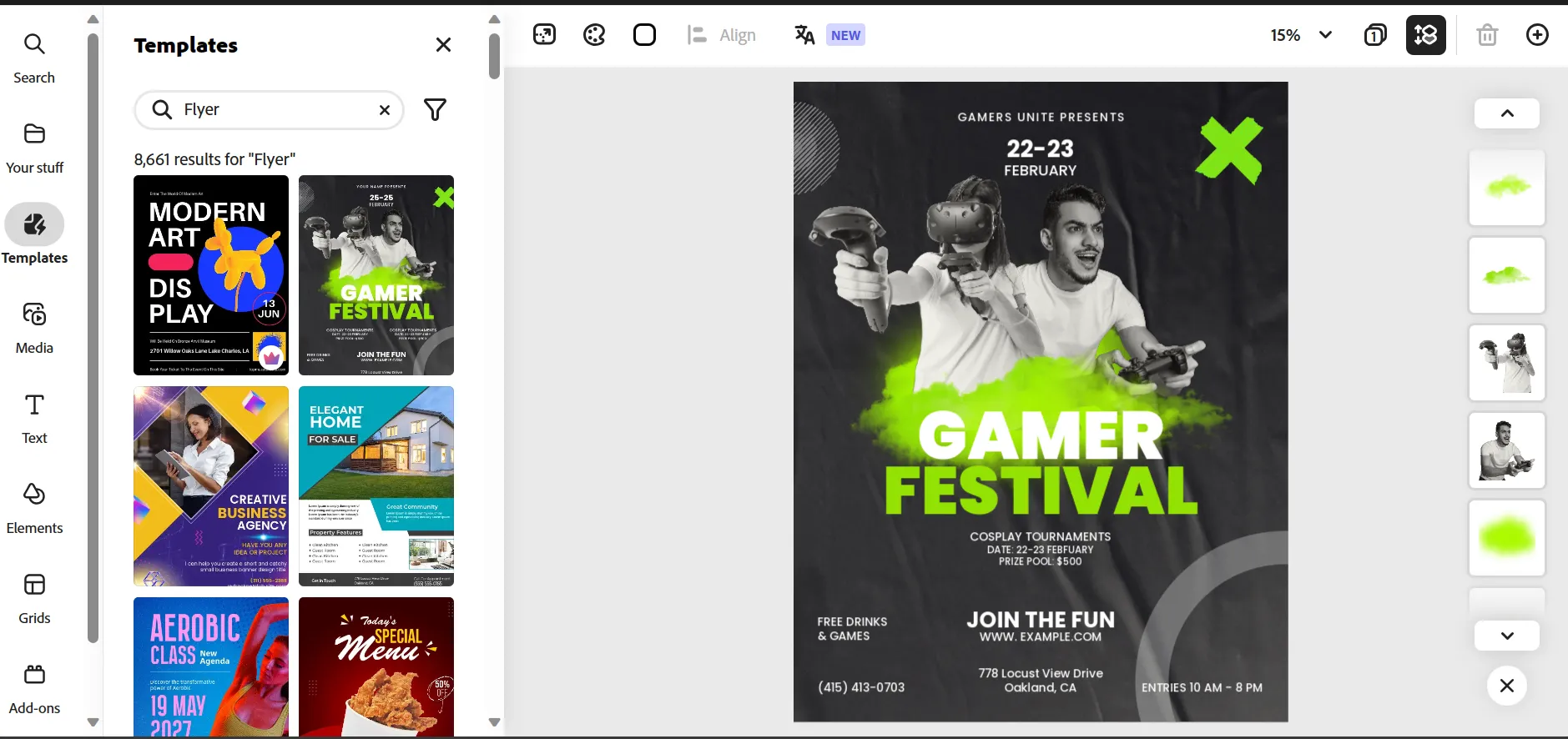This screenshot has width=1568, height=739.
Task: Select the ENTRIES 10 AM - 8 PM text
Action: [x=1202, y=688]
